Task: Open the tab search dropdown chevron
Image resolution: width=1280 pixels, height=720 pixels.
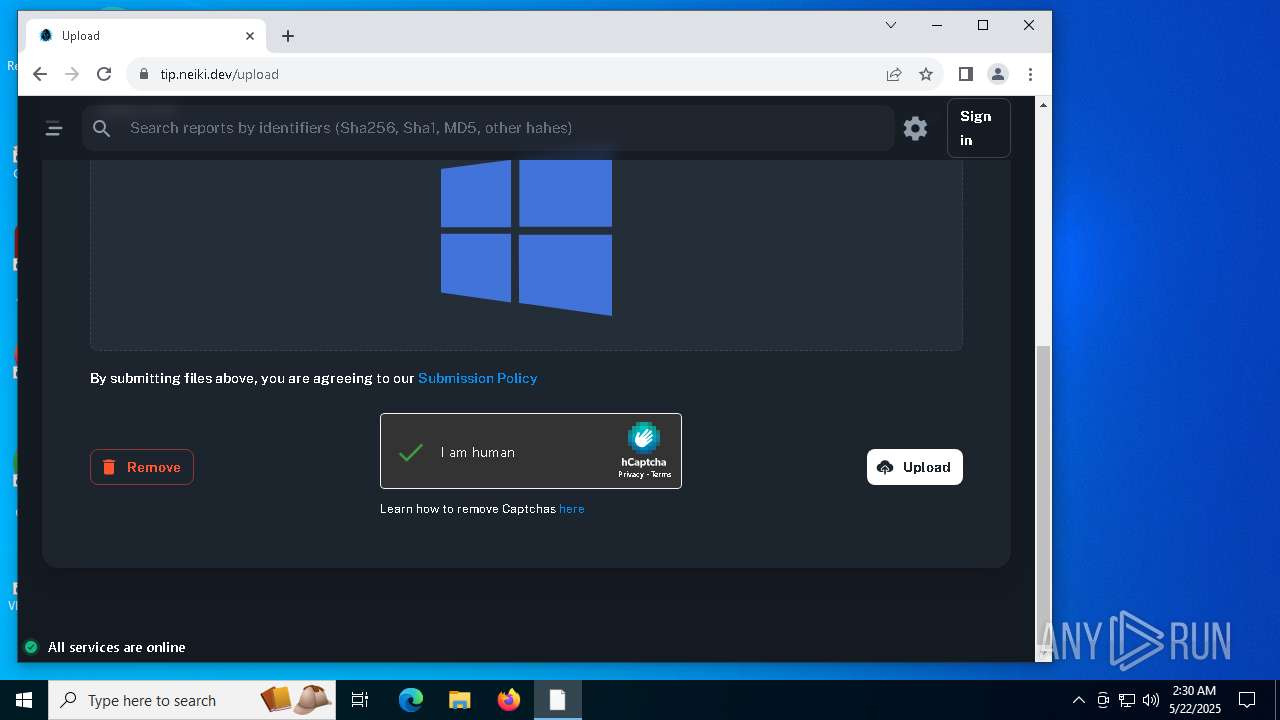Action: (x=891, y=25)
